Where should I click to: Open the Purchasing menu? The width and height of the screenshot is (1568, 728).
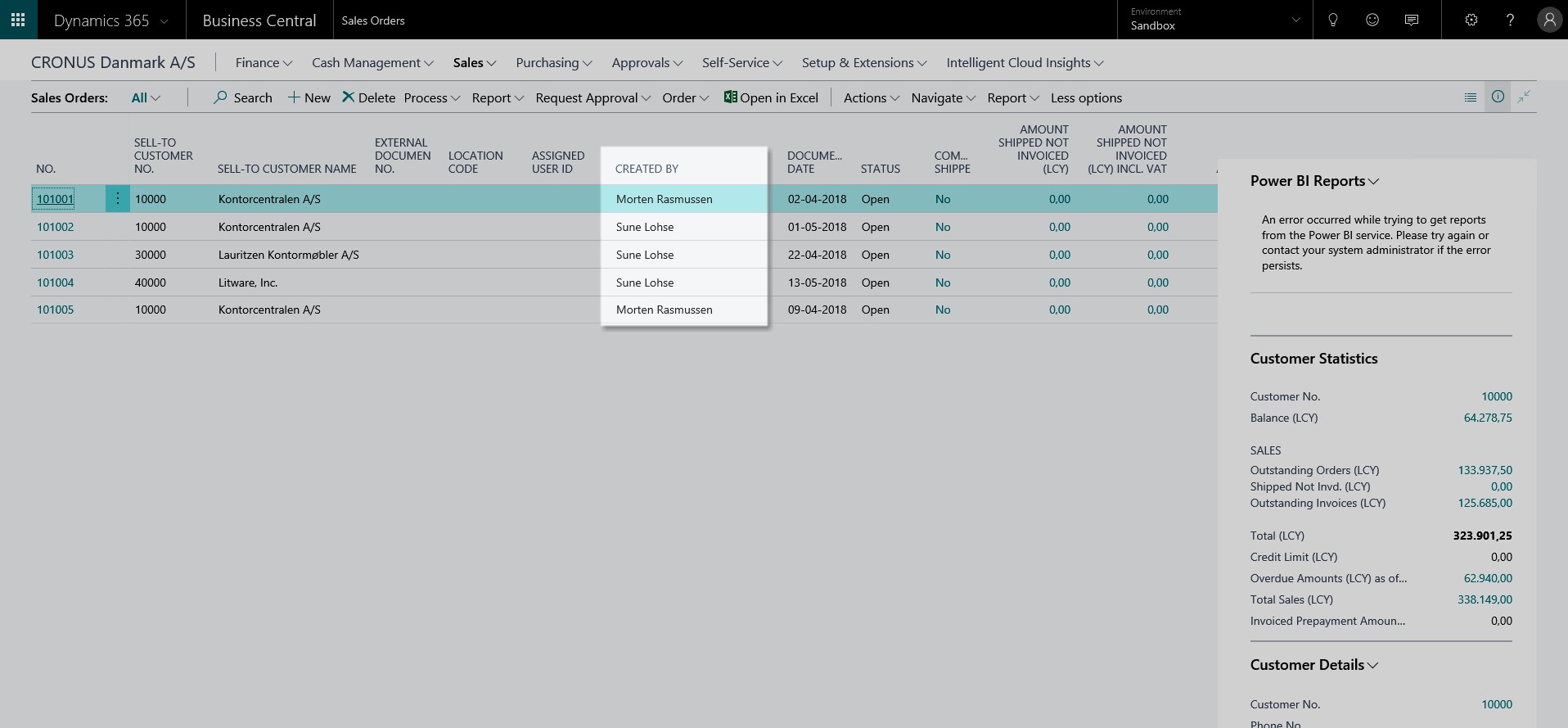pyautogui.click(x=554, y=63)
